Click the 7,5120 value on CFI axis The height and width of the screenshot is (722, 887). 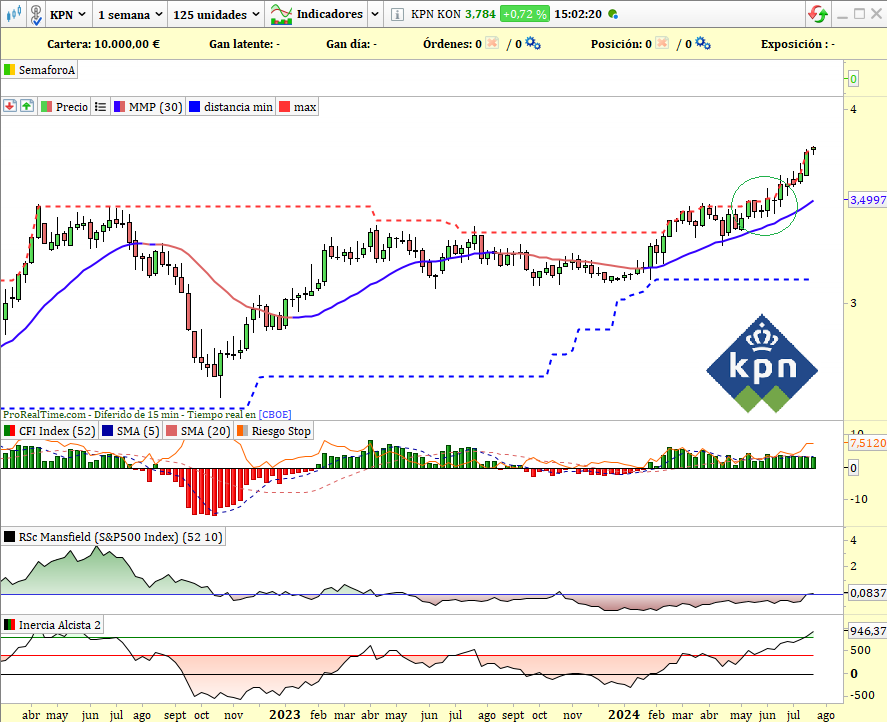pos(867,442)
